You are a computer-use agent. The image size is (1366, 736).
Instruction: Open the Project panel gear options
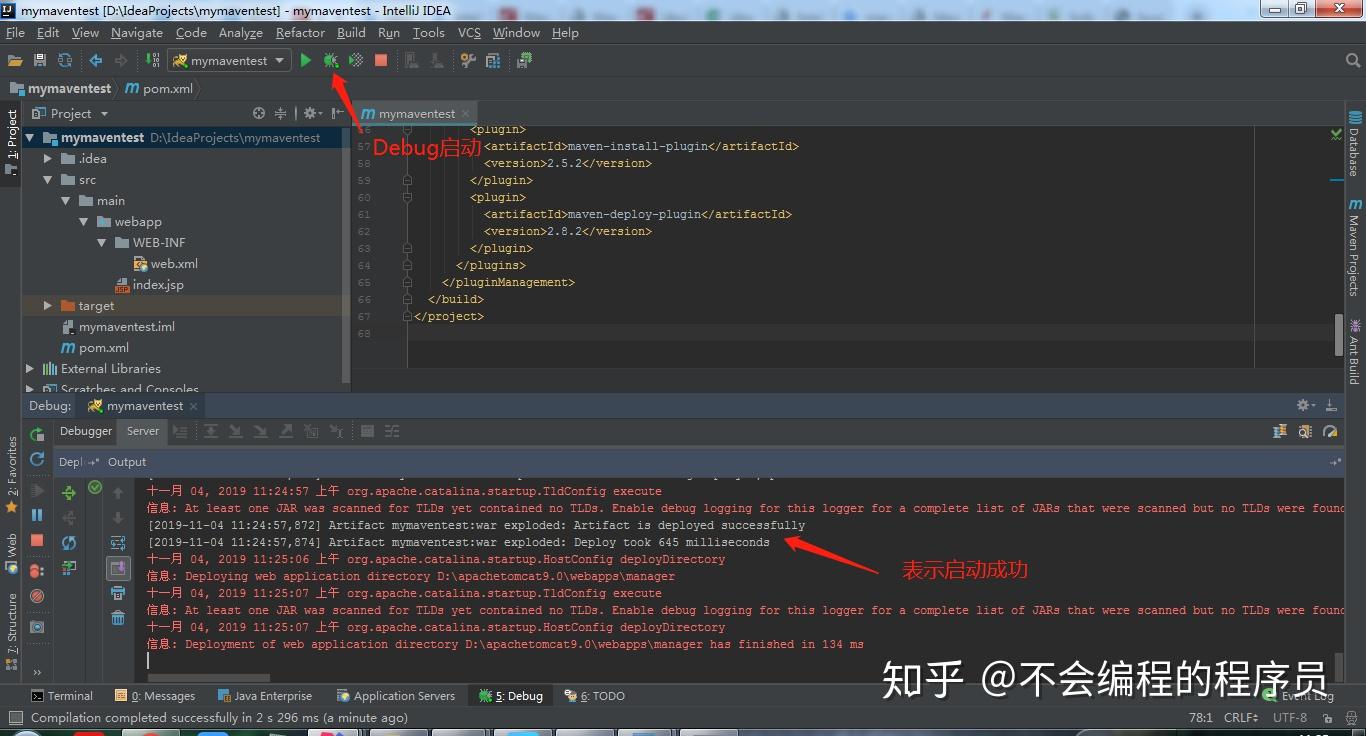(312, 114)
